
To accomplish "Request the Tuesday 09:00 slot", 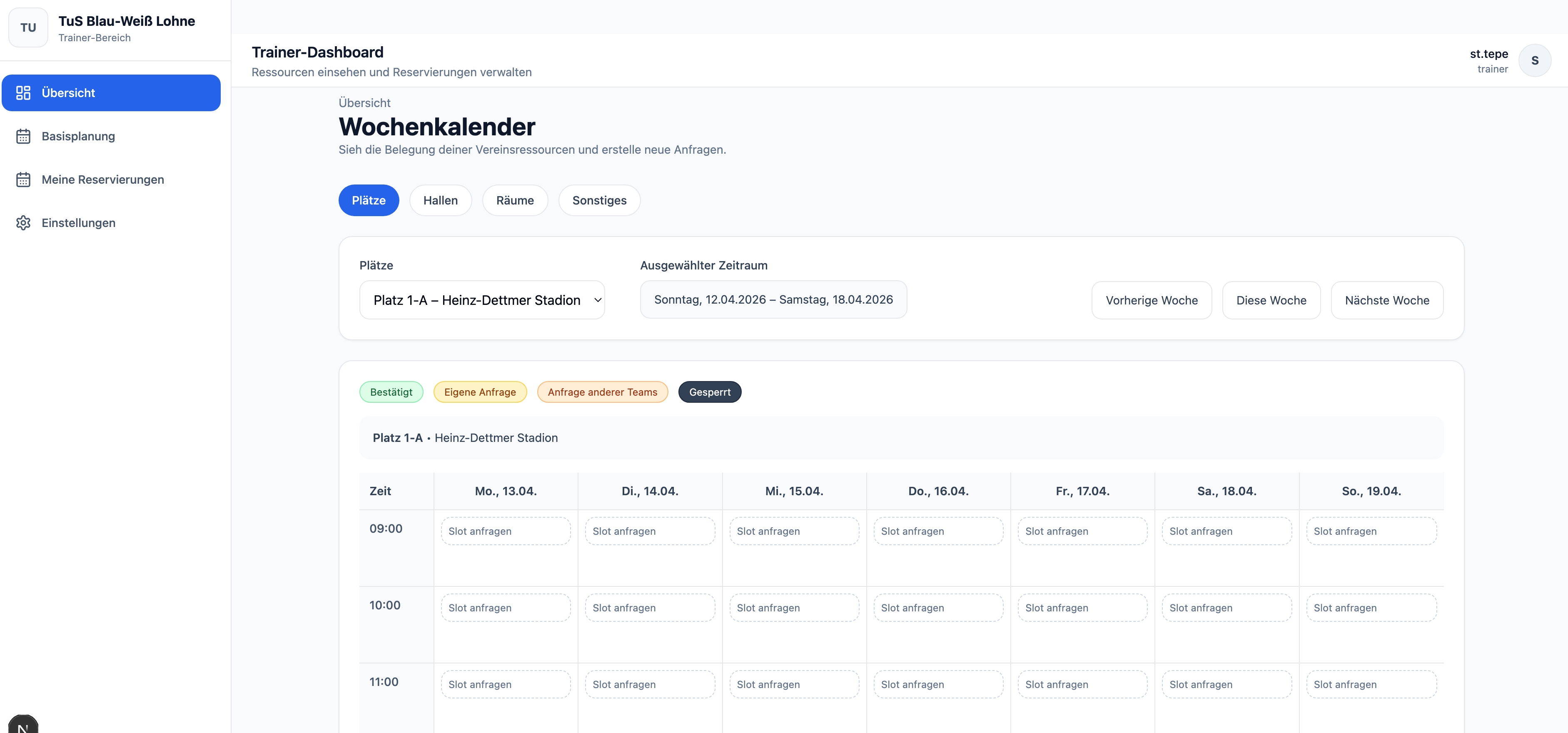I will click(x=650, y=531).
